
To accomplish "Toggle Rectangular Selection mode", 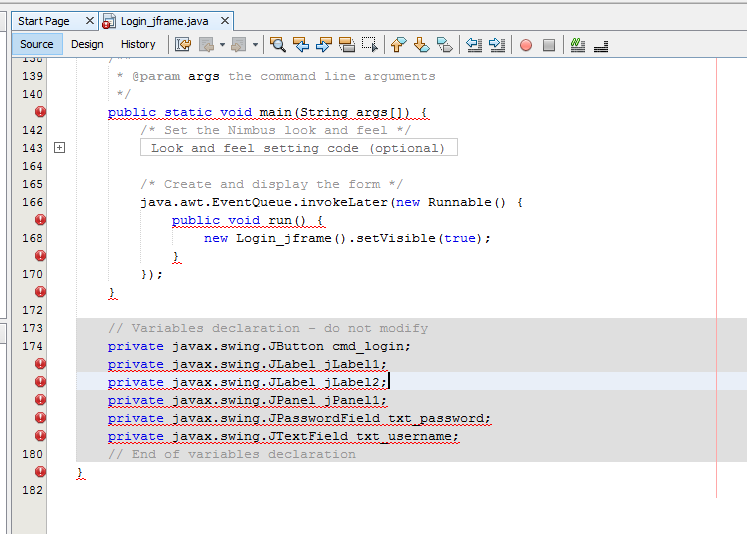I will [x=370, y=45].
